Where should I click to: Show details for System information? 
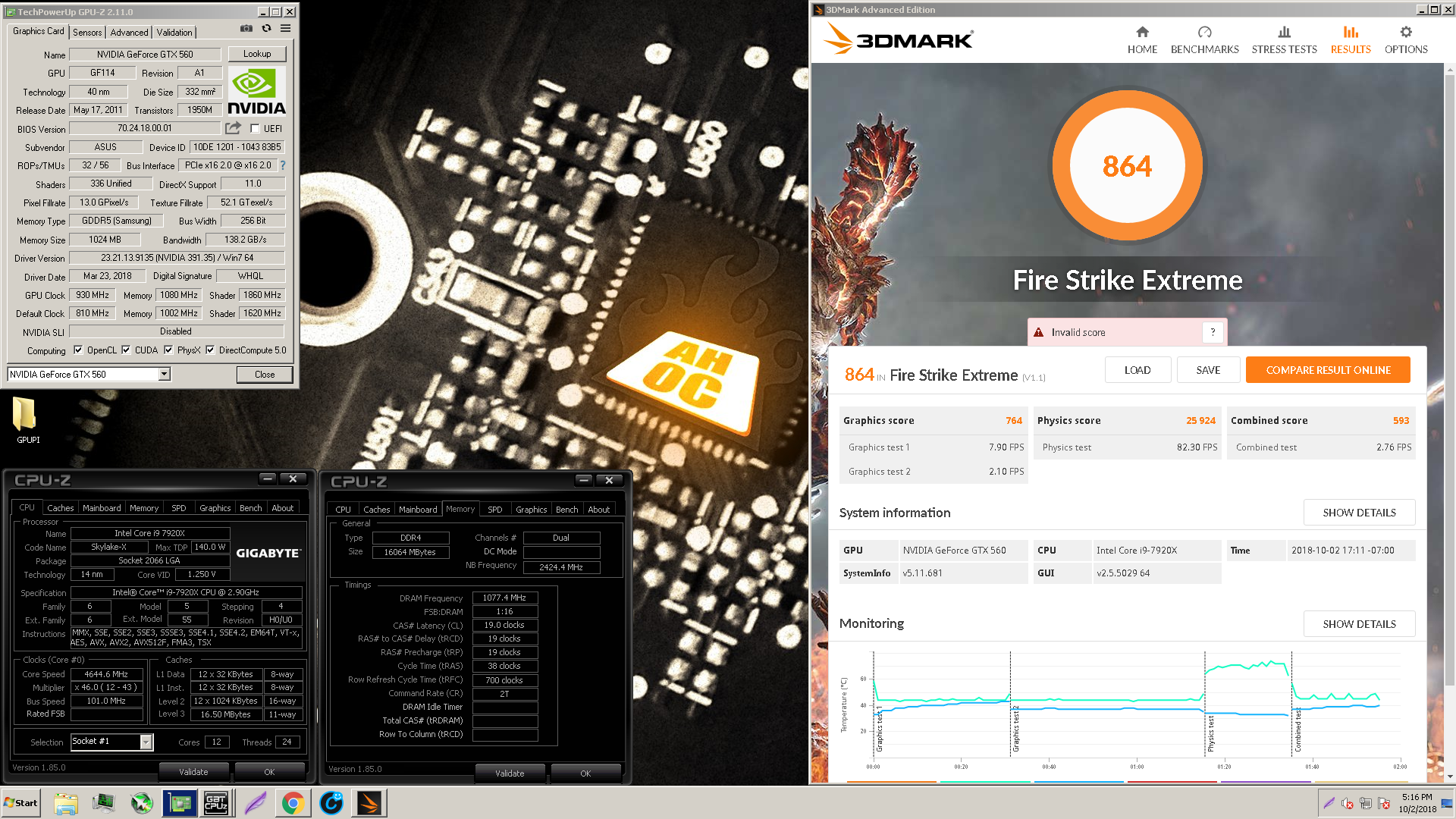pos(1359,513)
